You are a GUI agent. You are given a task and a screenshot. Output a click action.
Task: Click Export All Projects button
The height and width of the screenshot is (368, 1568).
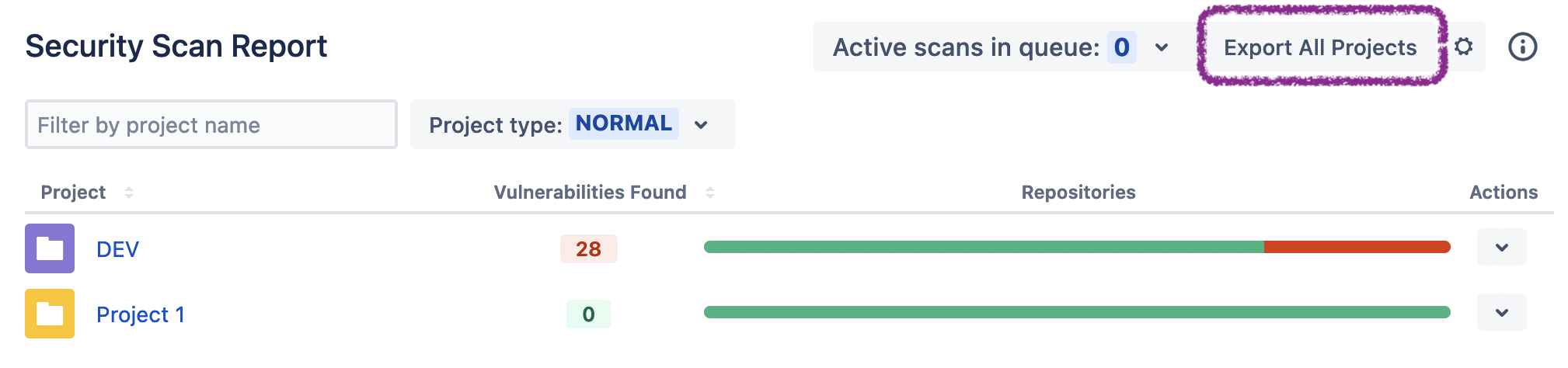click(x=1319, y=47)
